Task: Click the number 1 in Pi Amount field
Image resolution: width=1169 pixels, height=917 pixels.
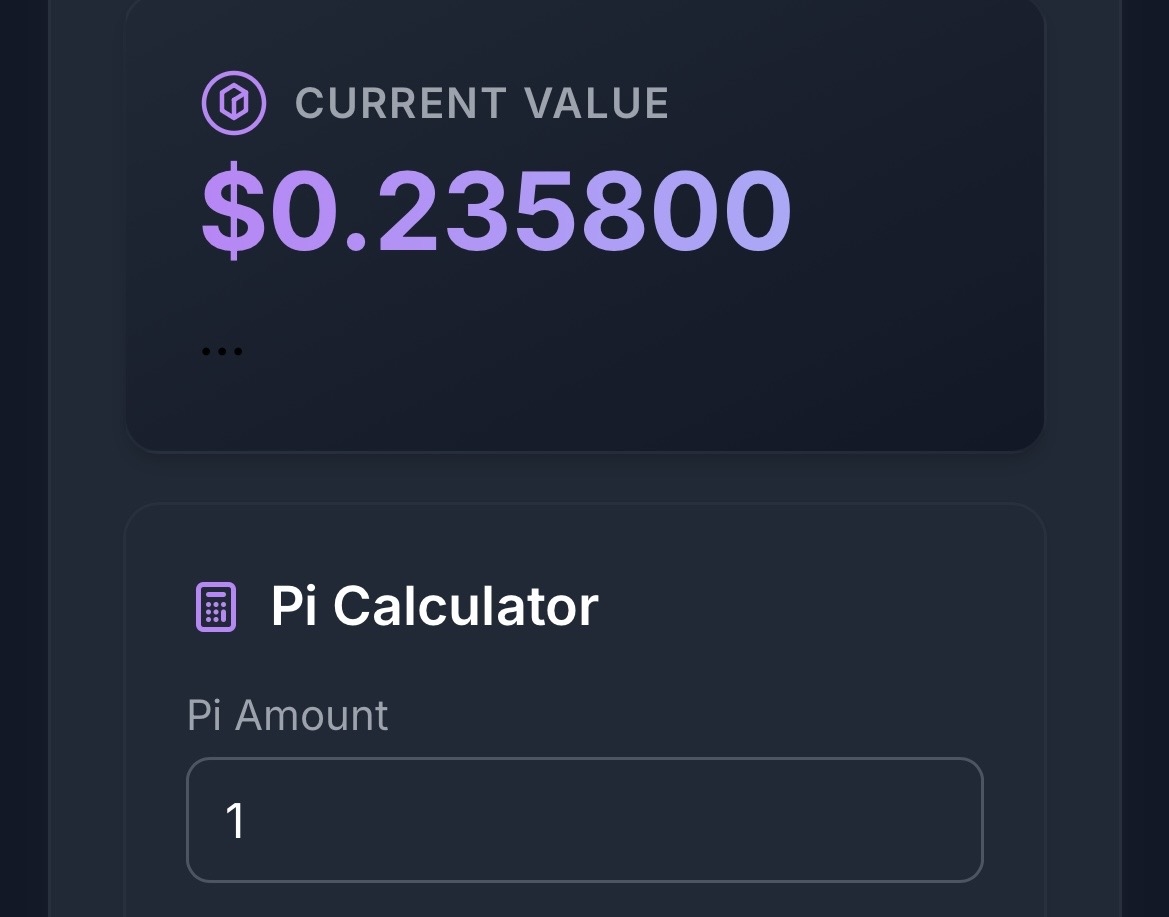Action: pos(235,821)
